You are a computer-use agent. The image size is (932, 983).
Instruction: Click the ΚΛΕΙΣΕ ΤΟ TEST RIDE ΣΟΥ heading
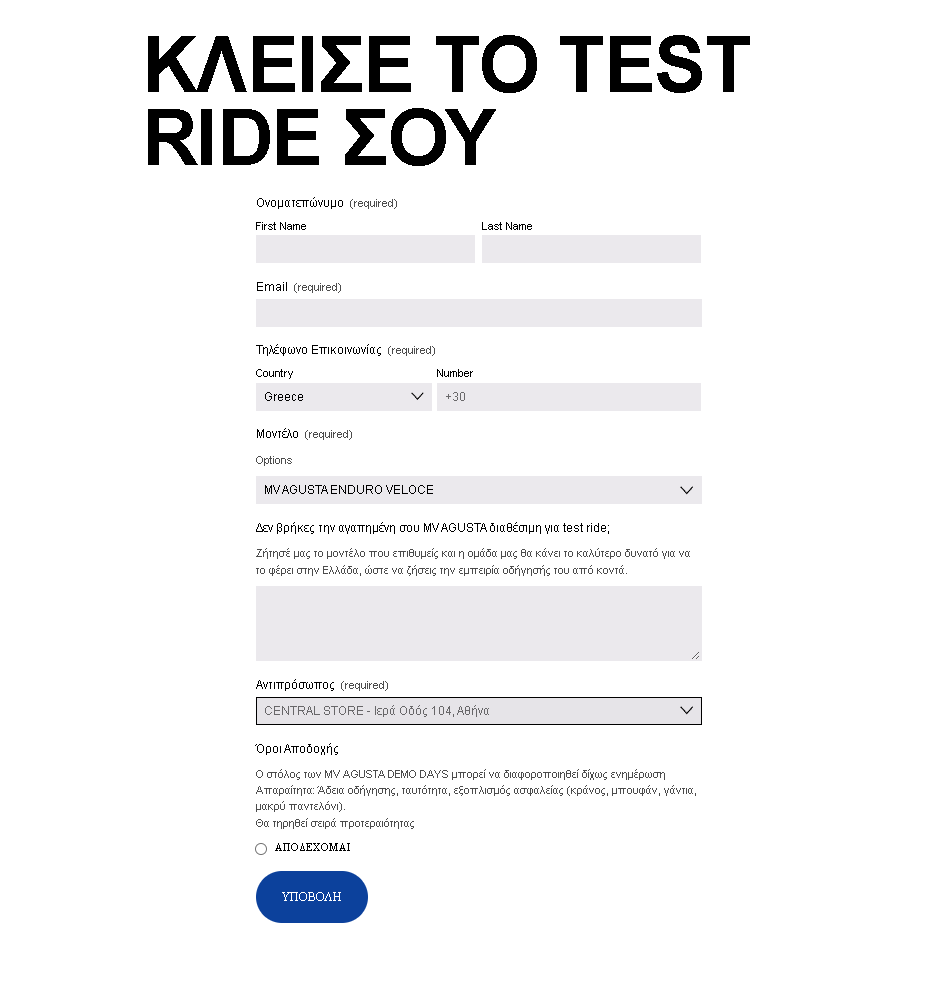447,100
